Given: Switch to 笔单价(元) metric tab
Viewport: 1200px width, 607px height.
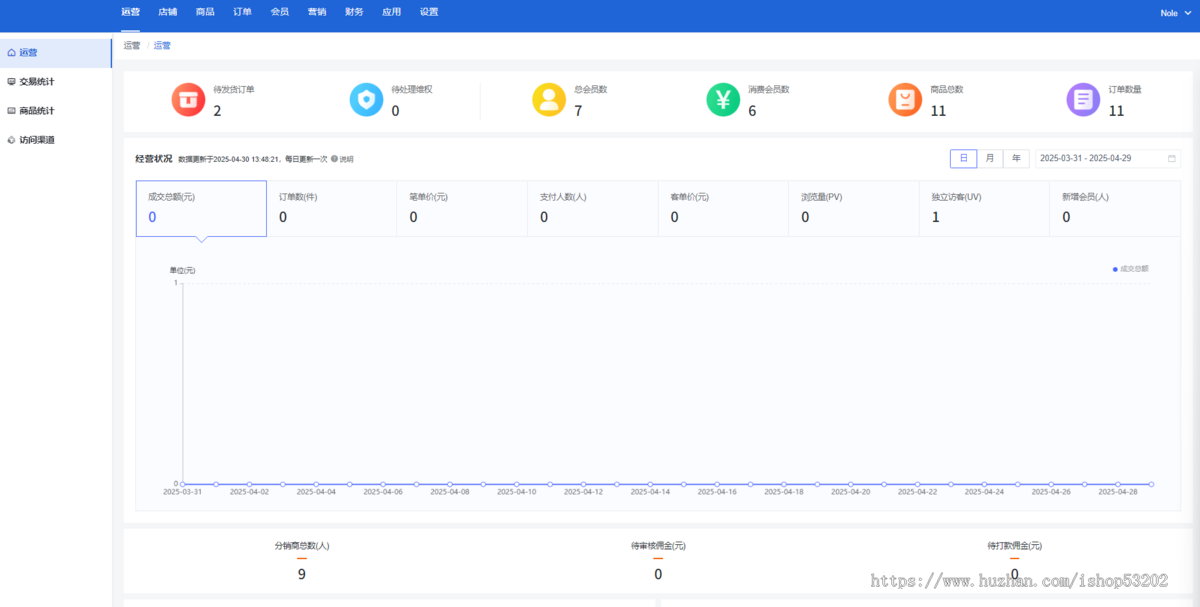Looking at the screenshot, I should [x=462, y=208].
